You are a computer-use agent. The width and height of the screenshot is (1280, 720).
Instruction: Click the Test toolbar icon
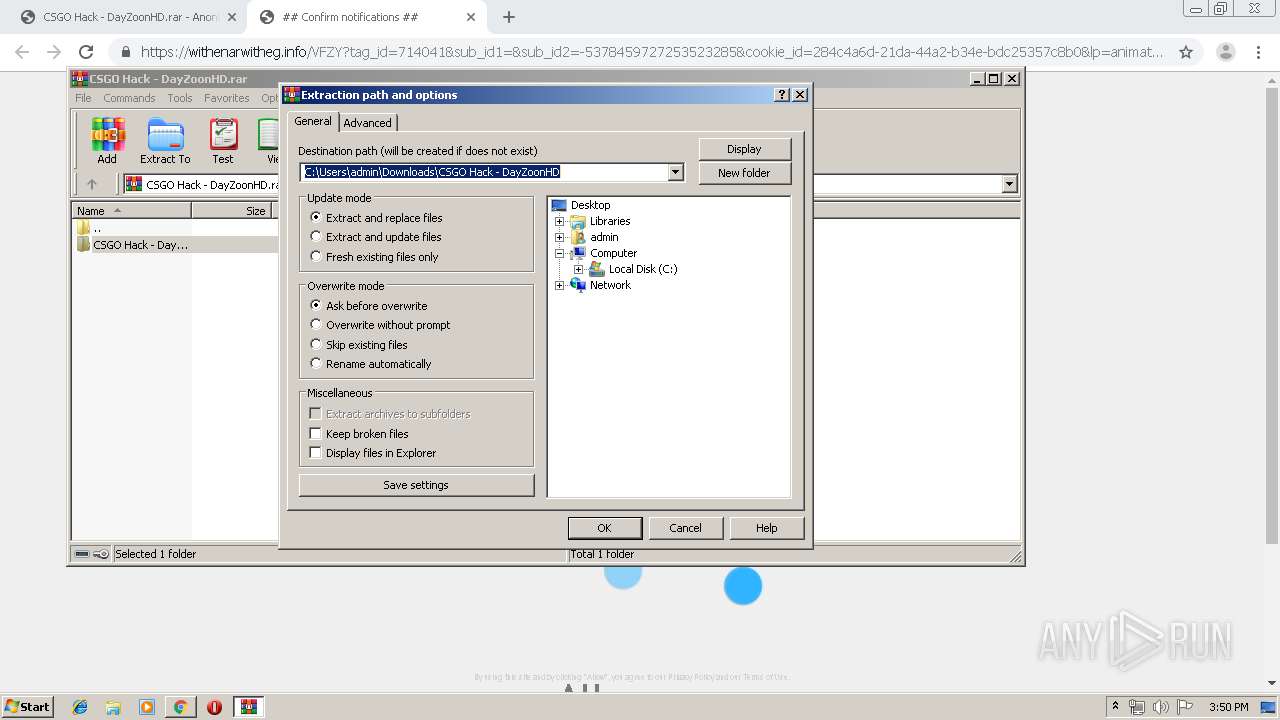click(x=223, y=141)
